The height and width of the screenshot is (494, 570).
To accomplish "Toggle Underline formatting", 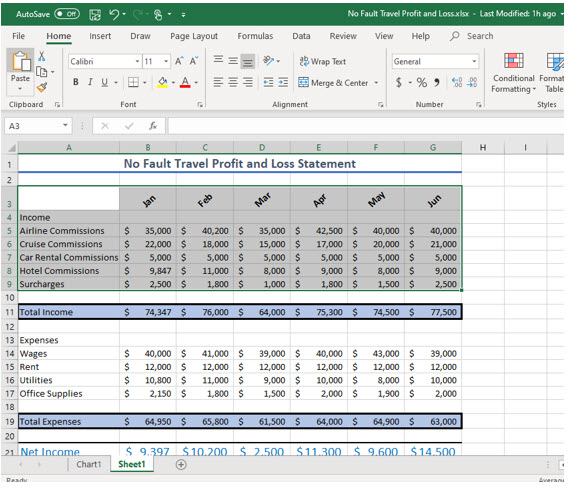I will [x=105, y=82].
